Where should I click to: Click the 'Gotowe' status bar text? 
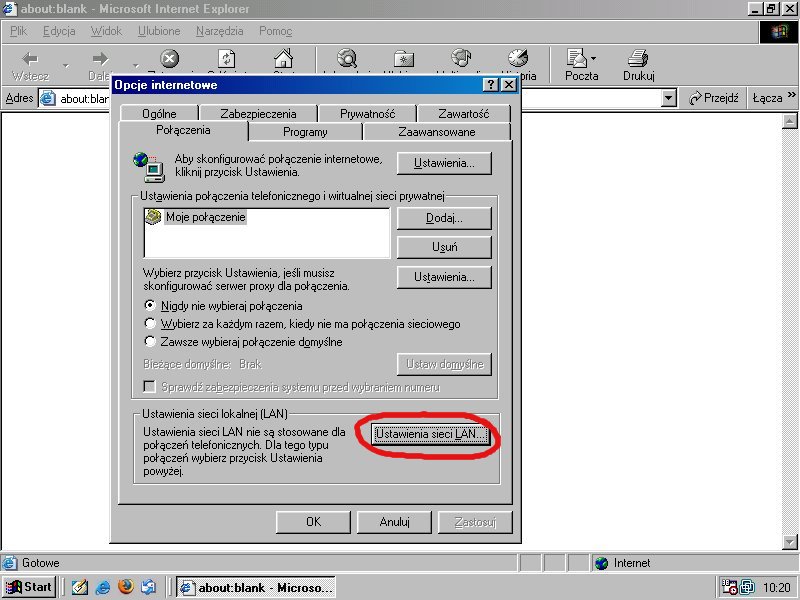coord(40,563)
